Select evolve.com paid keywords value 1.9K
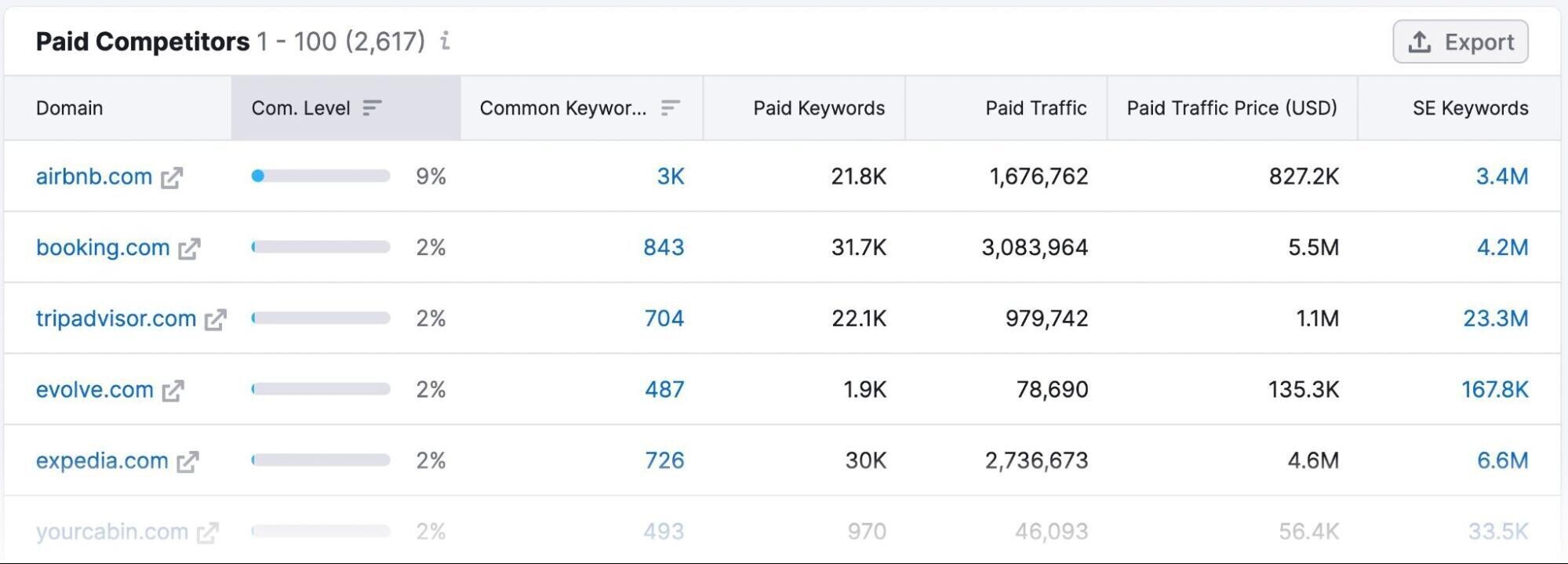The height and width of the screenshot is (564, 1568). pos(865,390)
